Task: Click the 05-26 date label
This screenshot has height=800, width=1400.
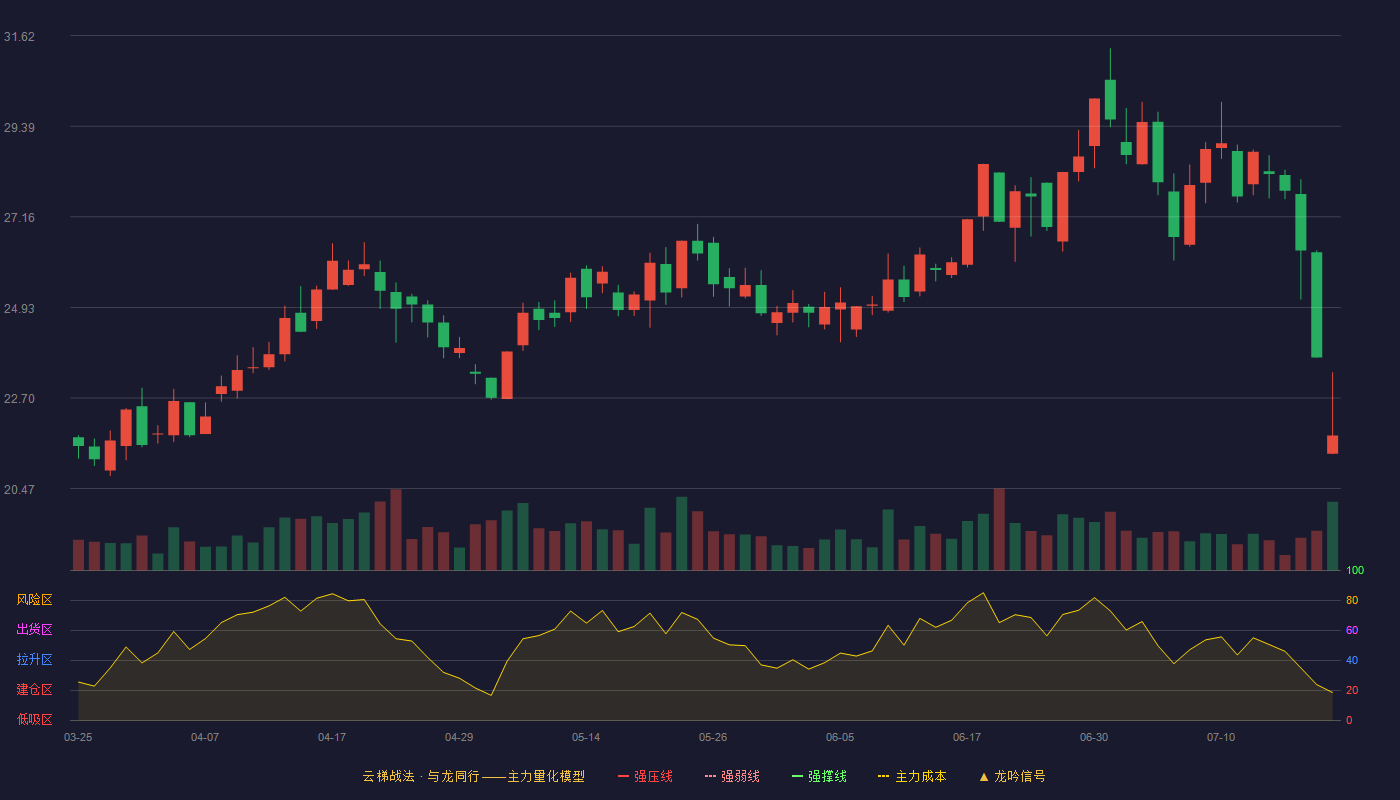Action: coord(713,737)
